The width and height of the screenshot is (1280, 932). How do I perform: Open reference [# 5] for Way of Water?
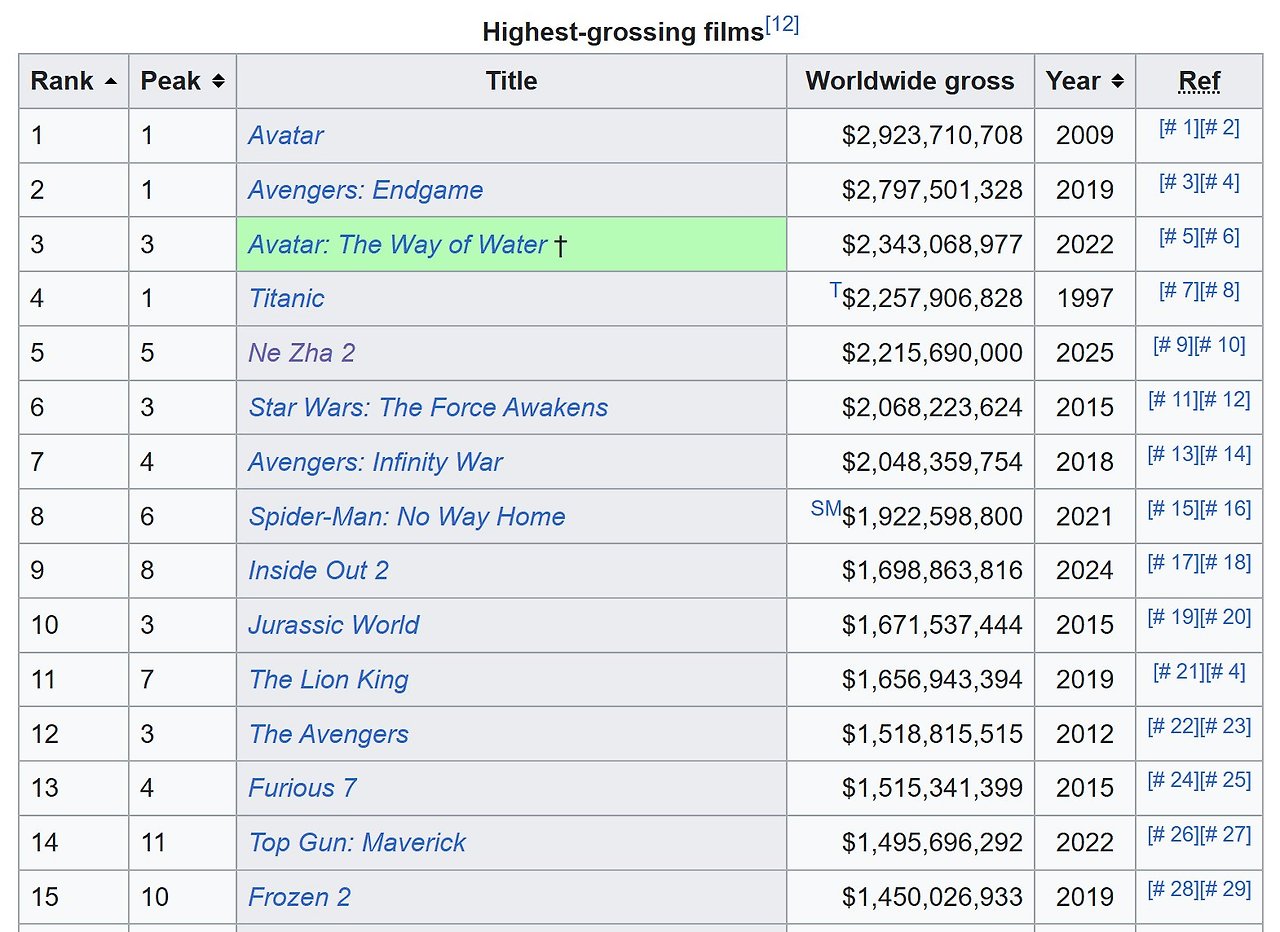[1179, 236]
